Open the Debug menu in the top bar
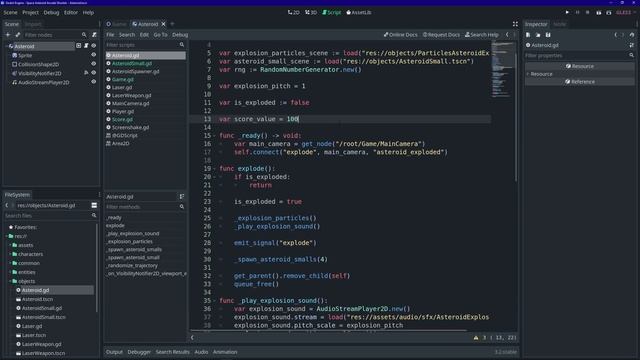 pyautogui.click(x=51, y=13)
